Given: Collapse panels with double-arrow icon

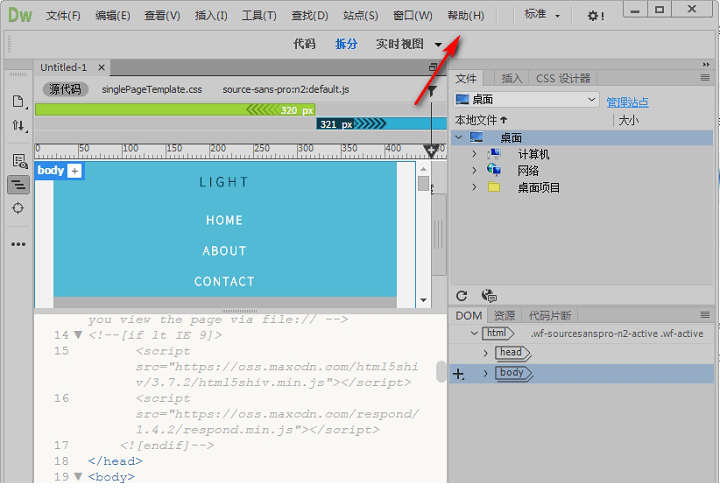Looking at the screenshot, I should point(706,65).
